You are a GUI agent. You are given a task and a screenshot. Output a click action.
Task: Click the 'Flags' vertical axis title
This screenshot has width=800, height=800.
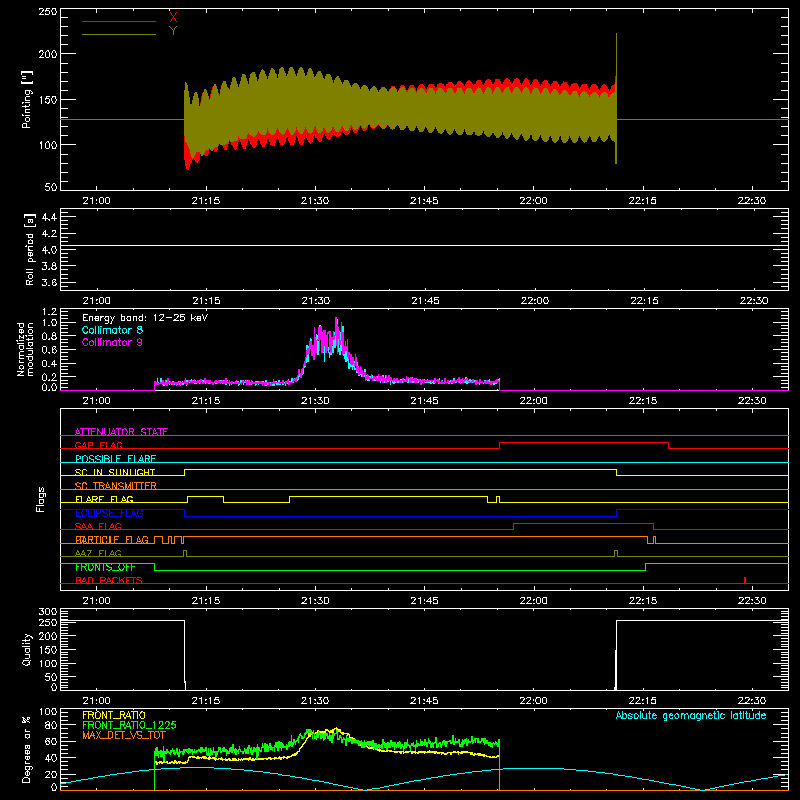[x=41, y=499]
